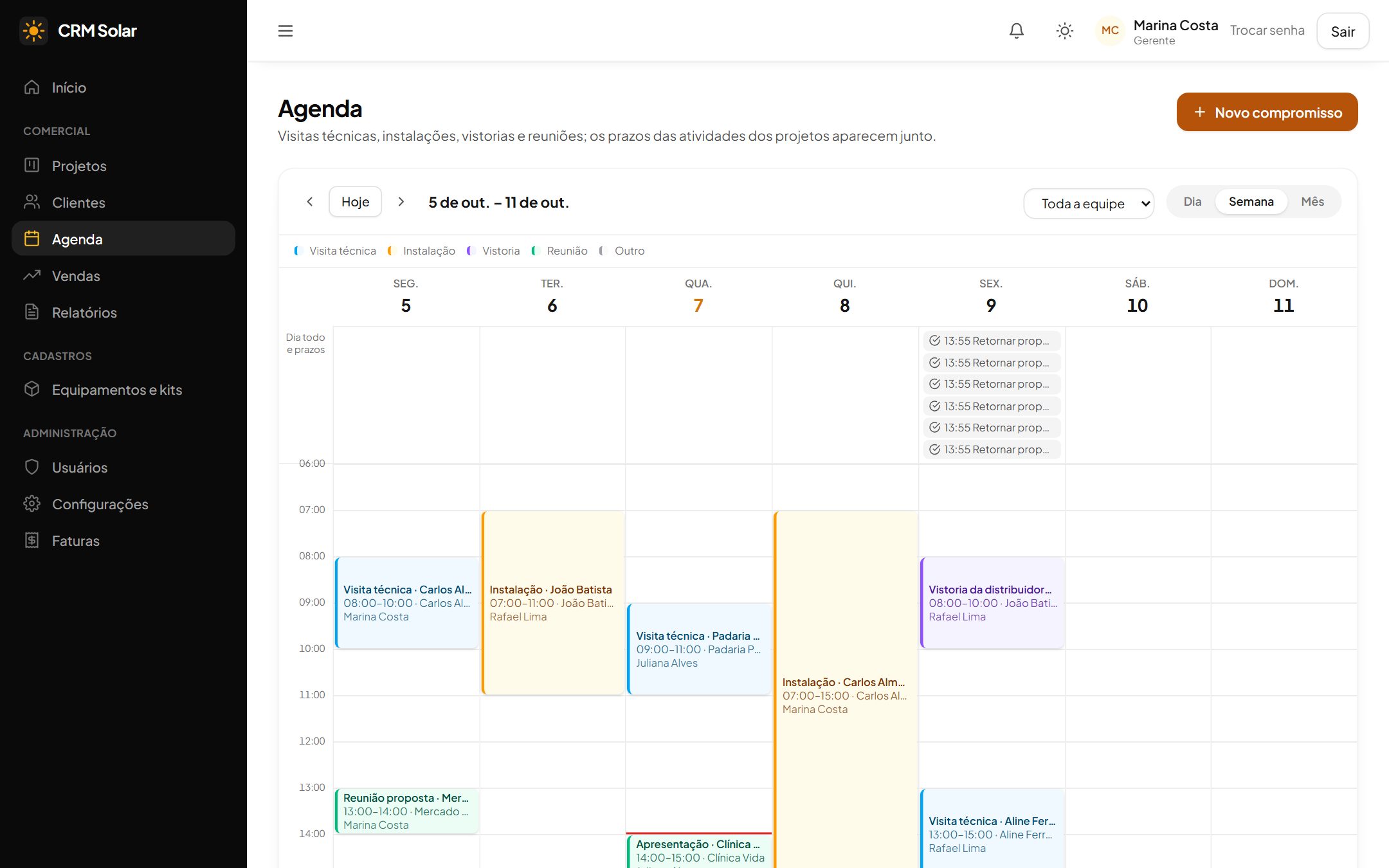Open the Vendas page

pos(123,276)
